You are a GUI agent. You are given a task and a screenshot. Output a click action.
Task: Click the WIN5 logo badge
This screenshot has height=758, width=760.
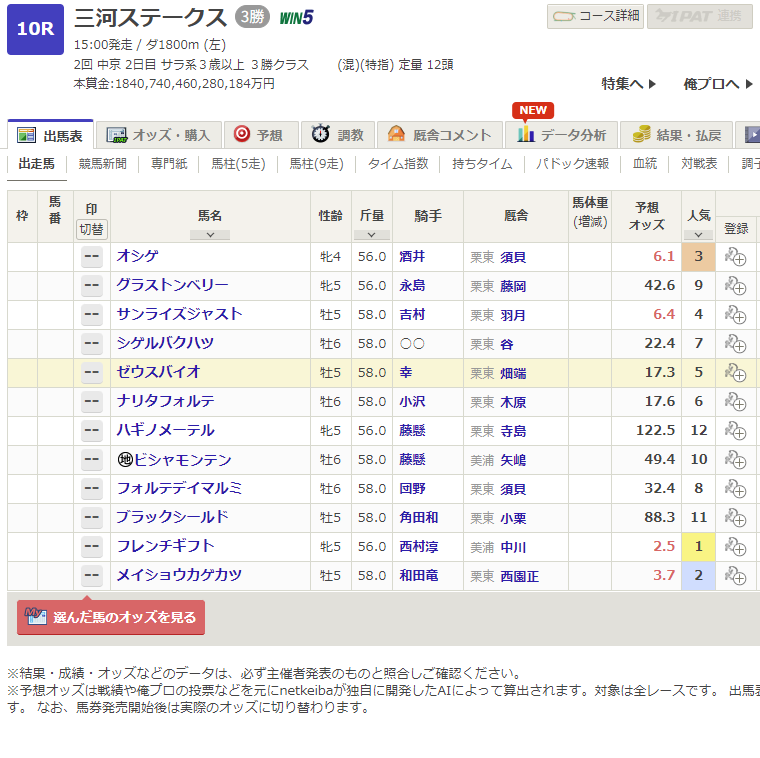(x=296, y=17)
